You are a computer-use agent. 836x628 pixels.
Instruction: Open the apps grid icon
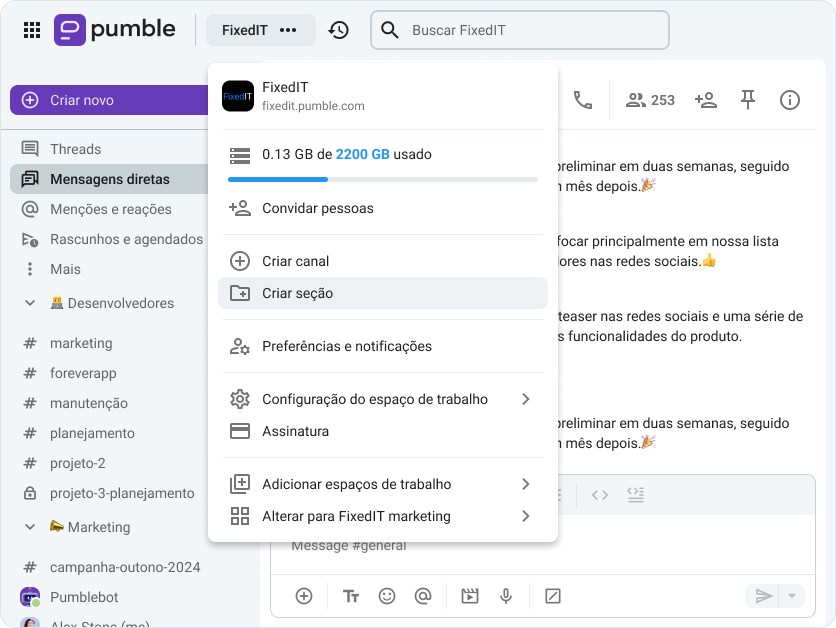click(32, 30)
